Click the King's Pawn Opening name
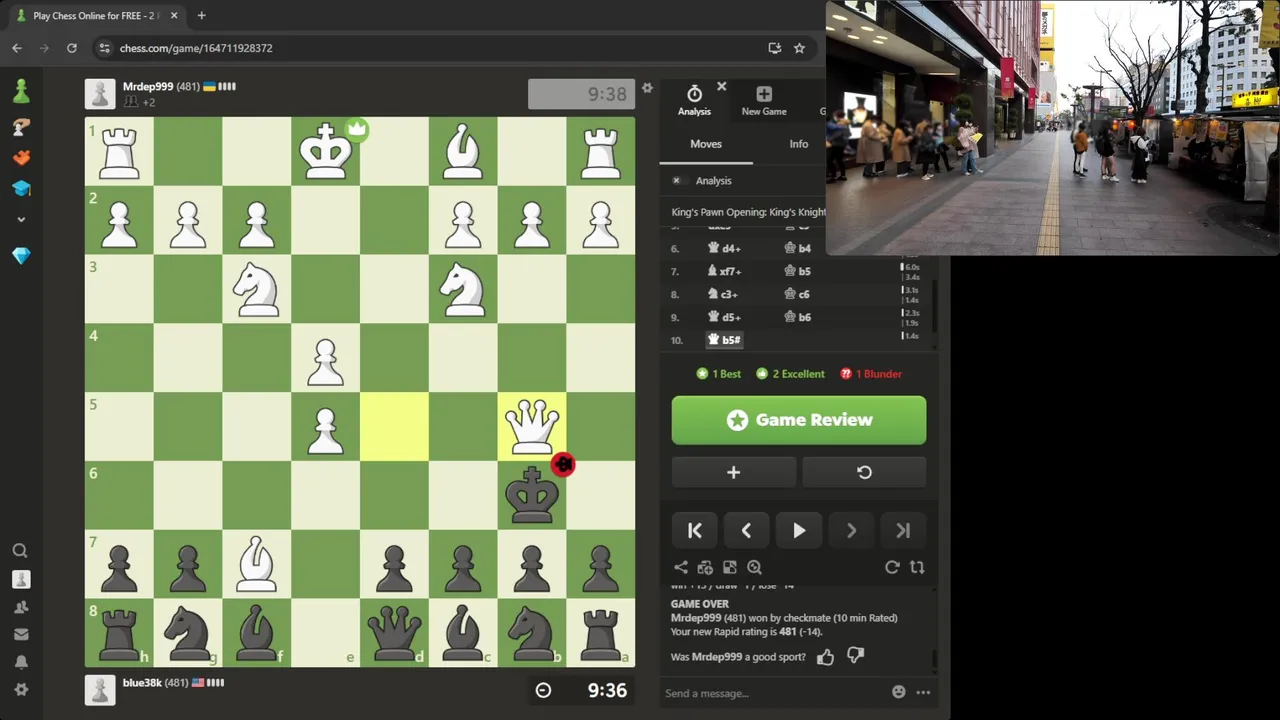 point(749,212)
